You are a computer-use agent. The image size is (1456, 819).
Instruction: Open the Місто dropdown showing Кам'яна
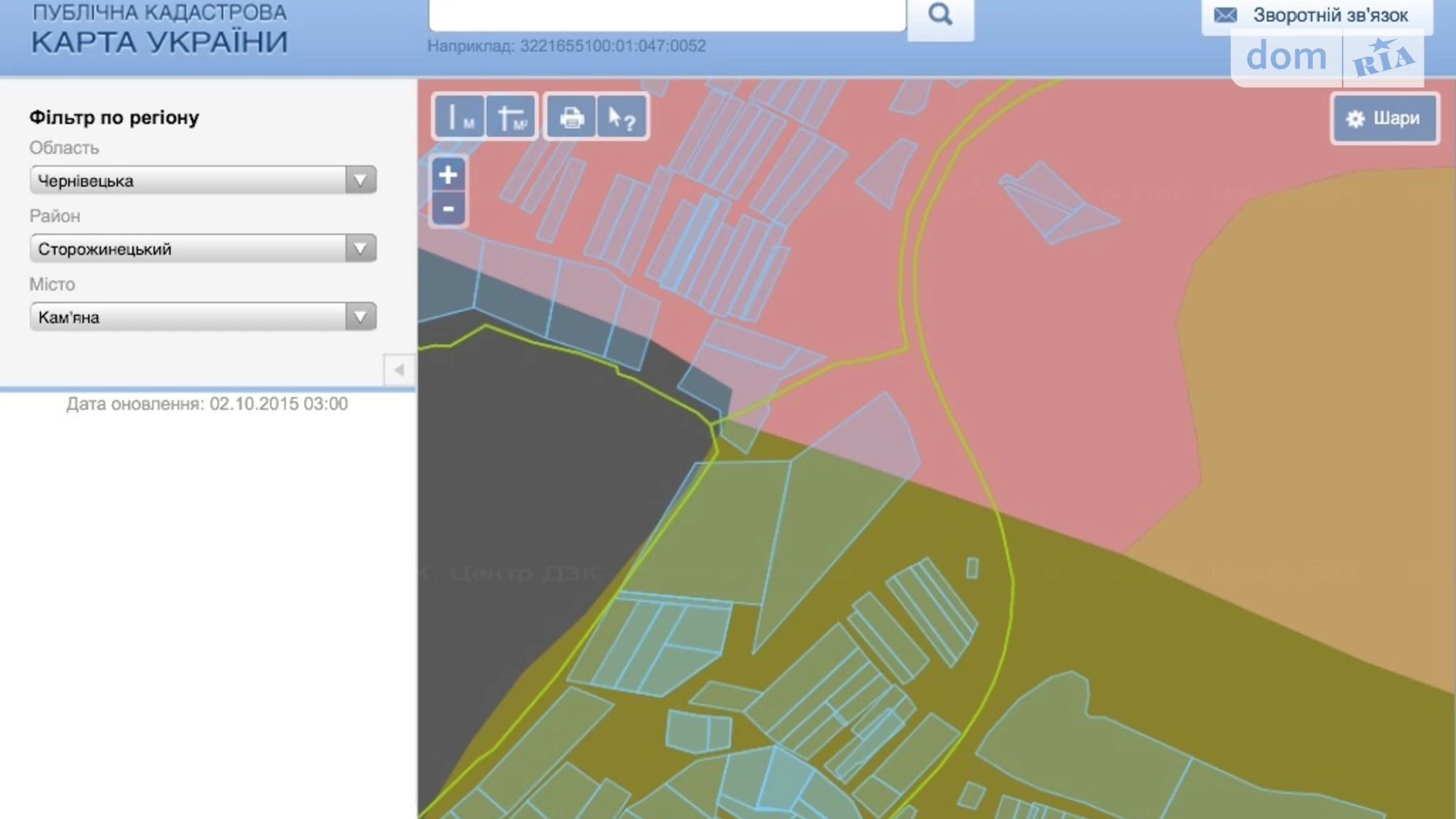coord(203,317)
